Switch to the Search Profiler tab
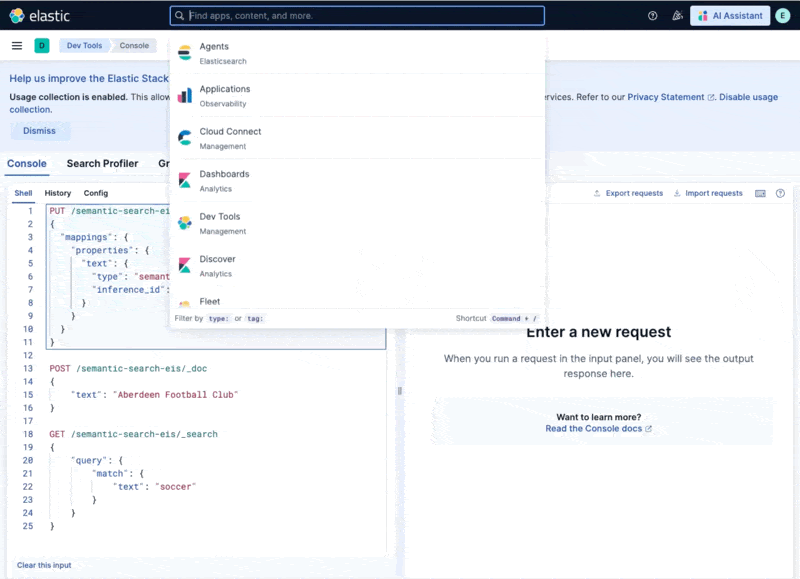800x579 pixels. pos(102,163)
